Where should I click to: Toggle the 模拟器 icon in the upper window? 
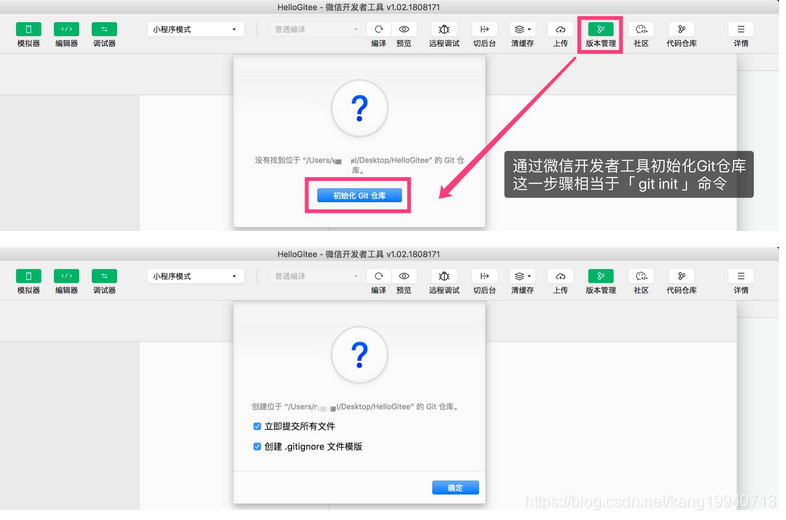pyautogui.click(x=29, y=29)
